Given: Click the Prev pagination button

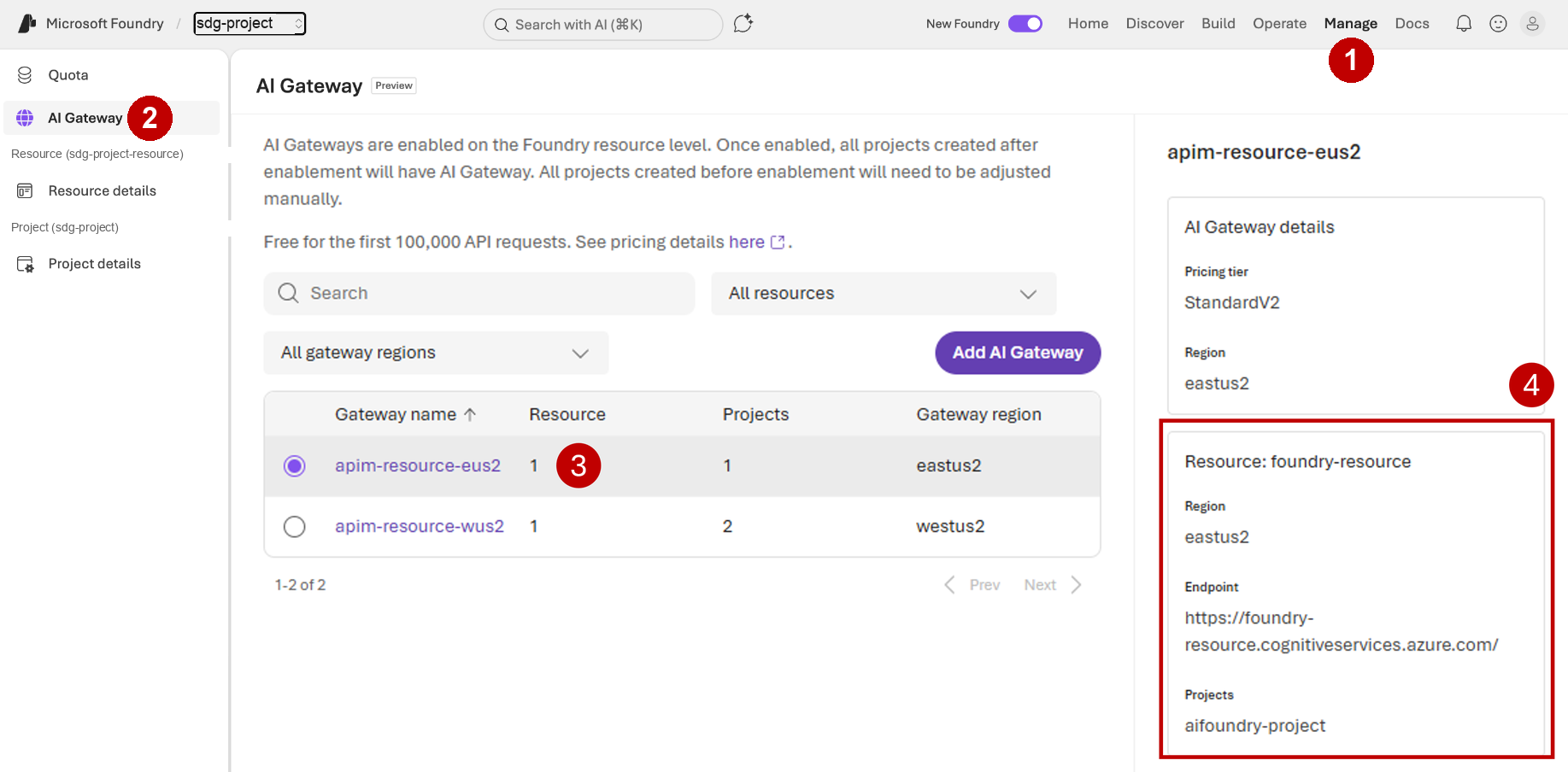Looking at the screenshot, I should tap(972, 585).
